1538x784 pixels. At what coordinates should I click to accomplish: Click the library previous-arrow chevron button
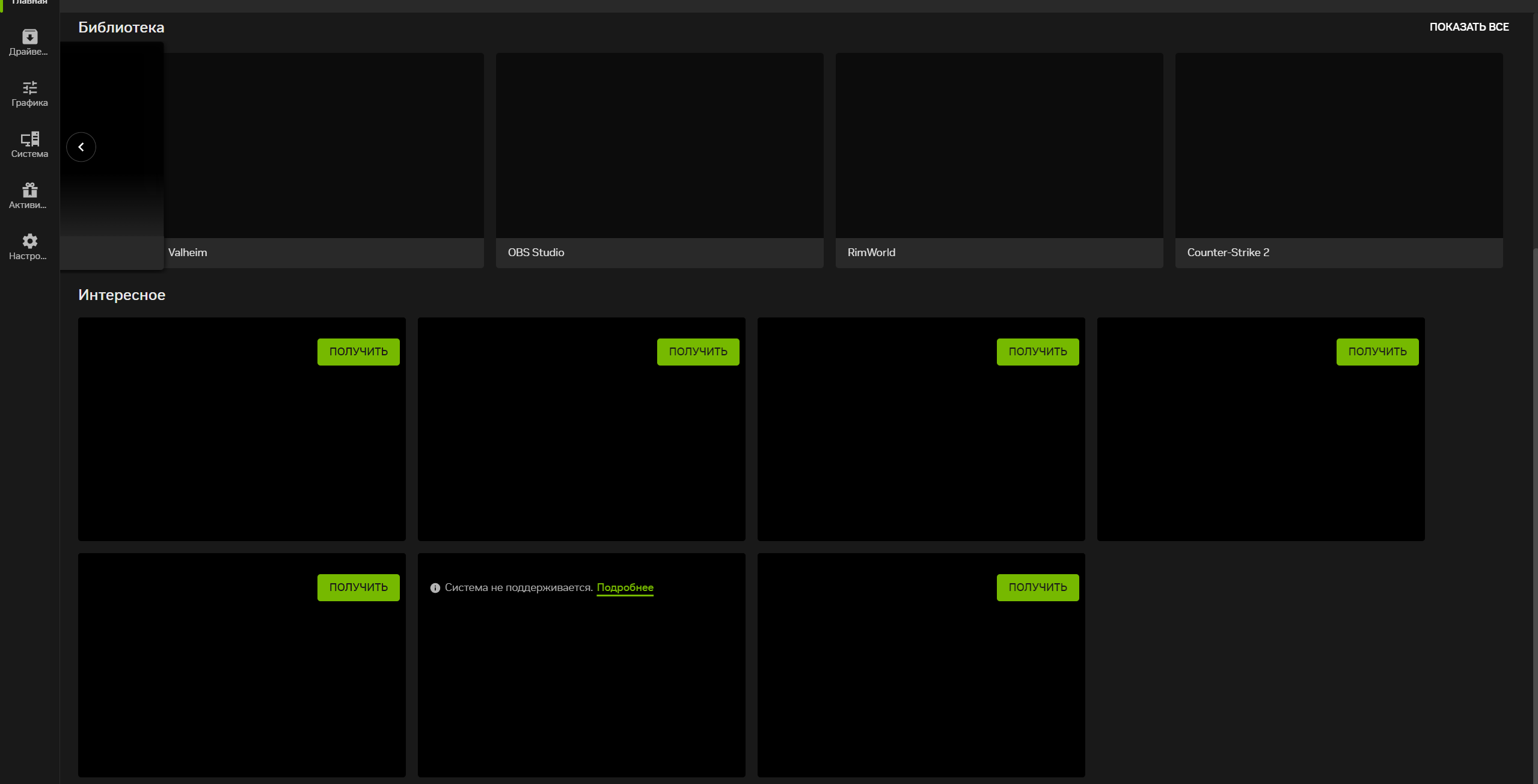[x=81, y=147]
